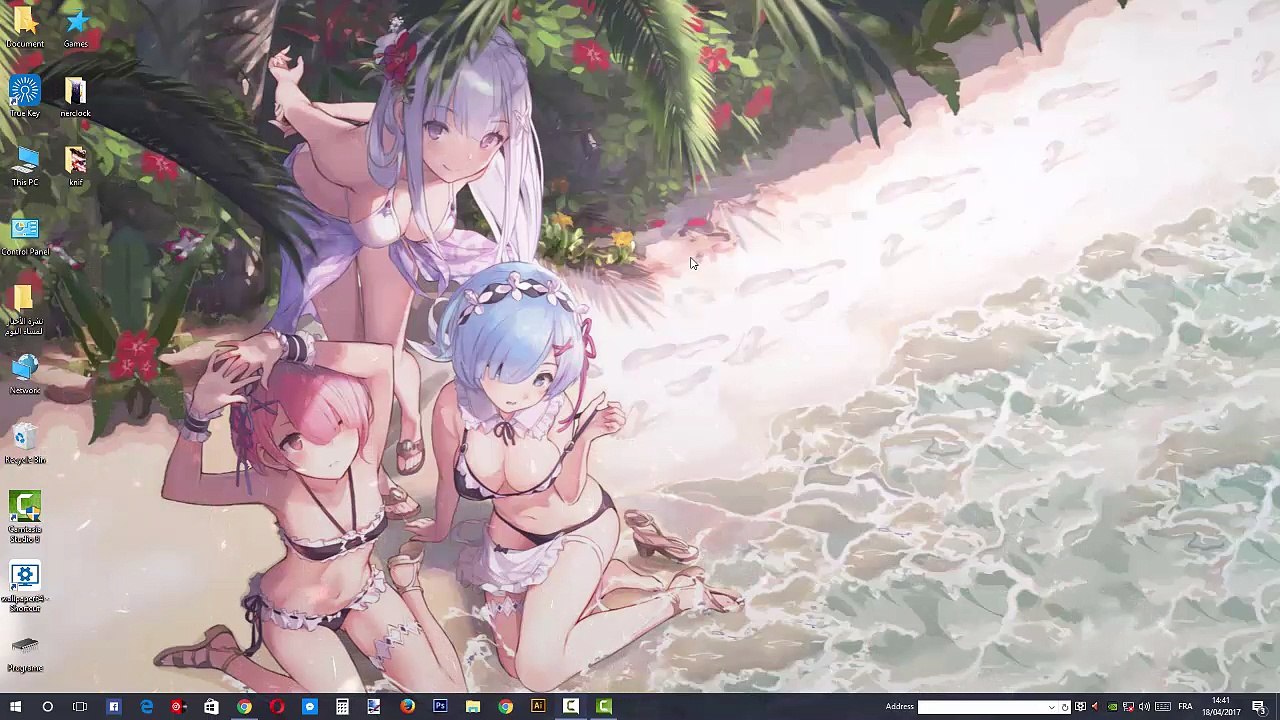Open File Explorer from the taskbar

coord(473,706)
